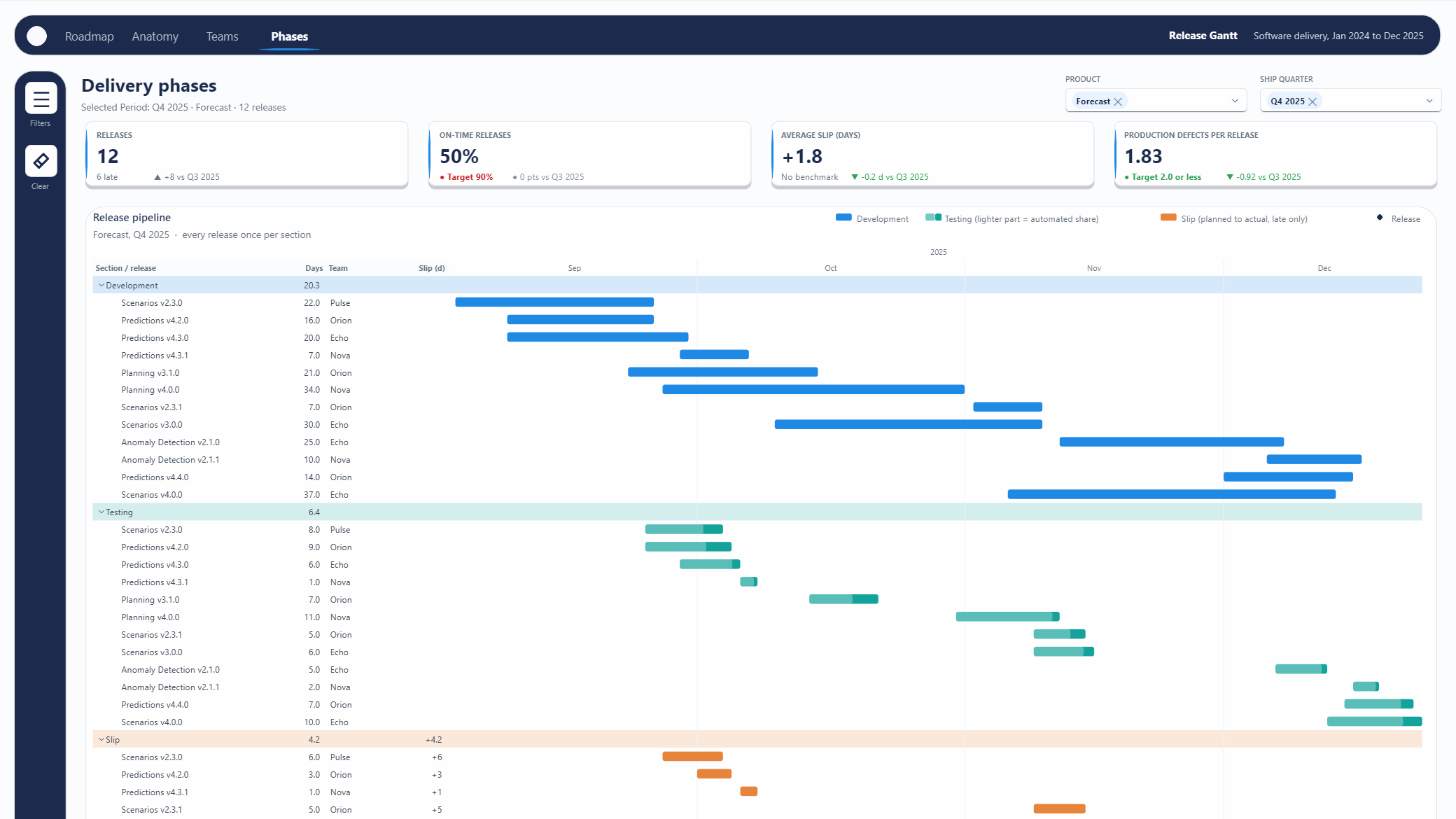Click the 'Target 90%' indicator text
The width and height of the screenshot is (1456, 819).
470,177
